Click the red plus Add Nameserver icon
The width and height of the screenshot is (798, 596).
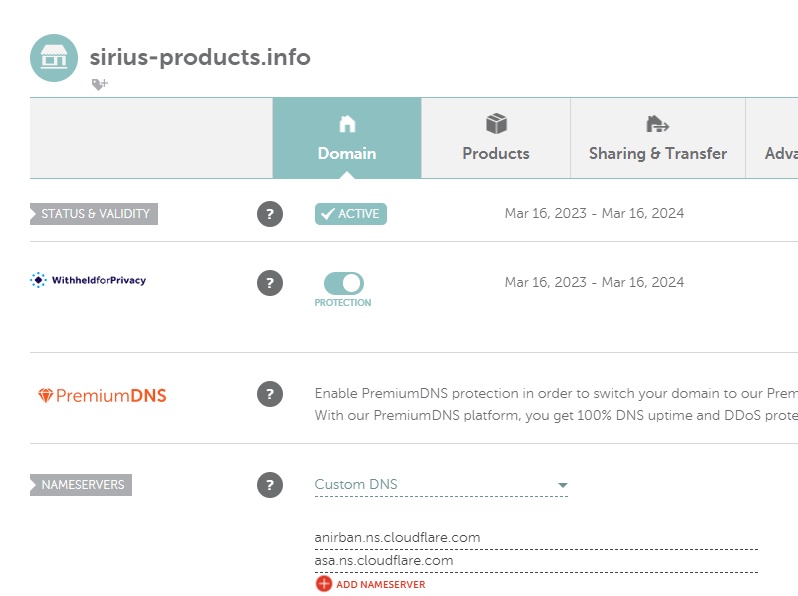[324, 584]
